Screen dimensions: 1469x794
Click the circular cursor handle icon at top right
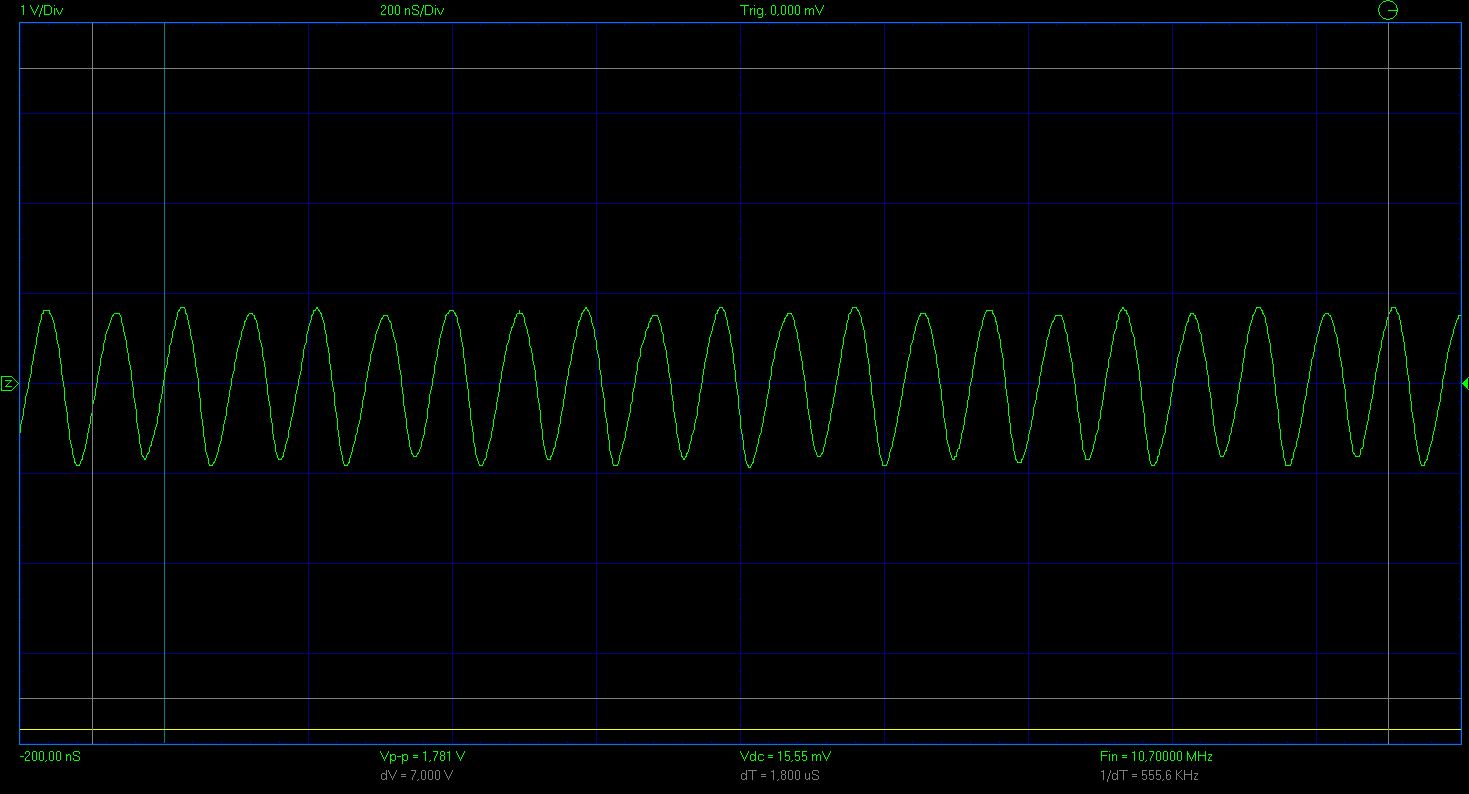point(1388,11)
